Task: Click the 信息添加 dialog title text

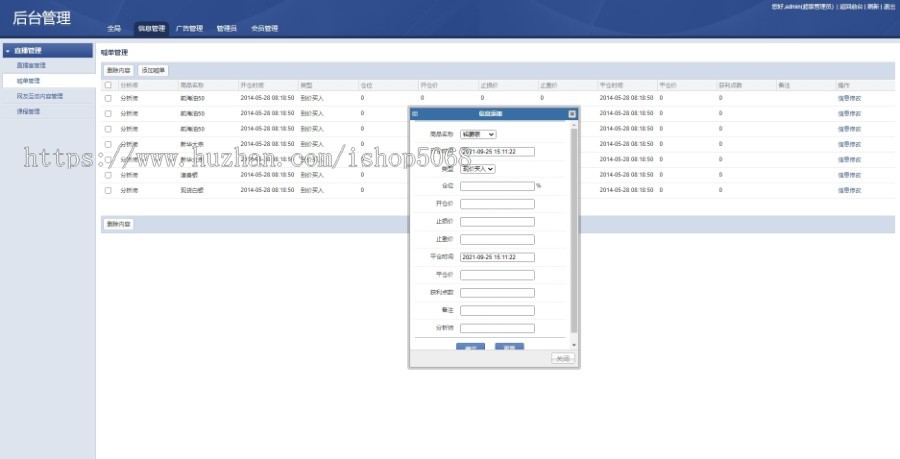Action: click(490, 114)
